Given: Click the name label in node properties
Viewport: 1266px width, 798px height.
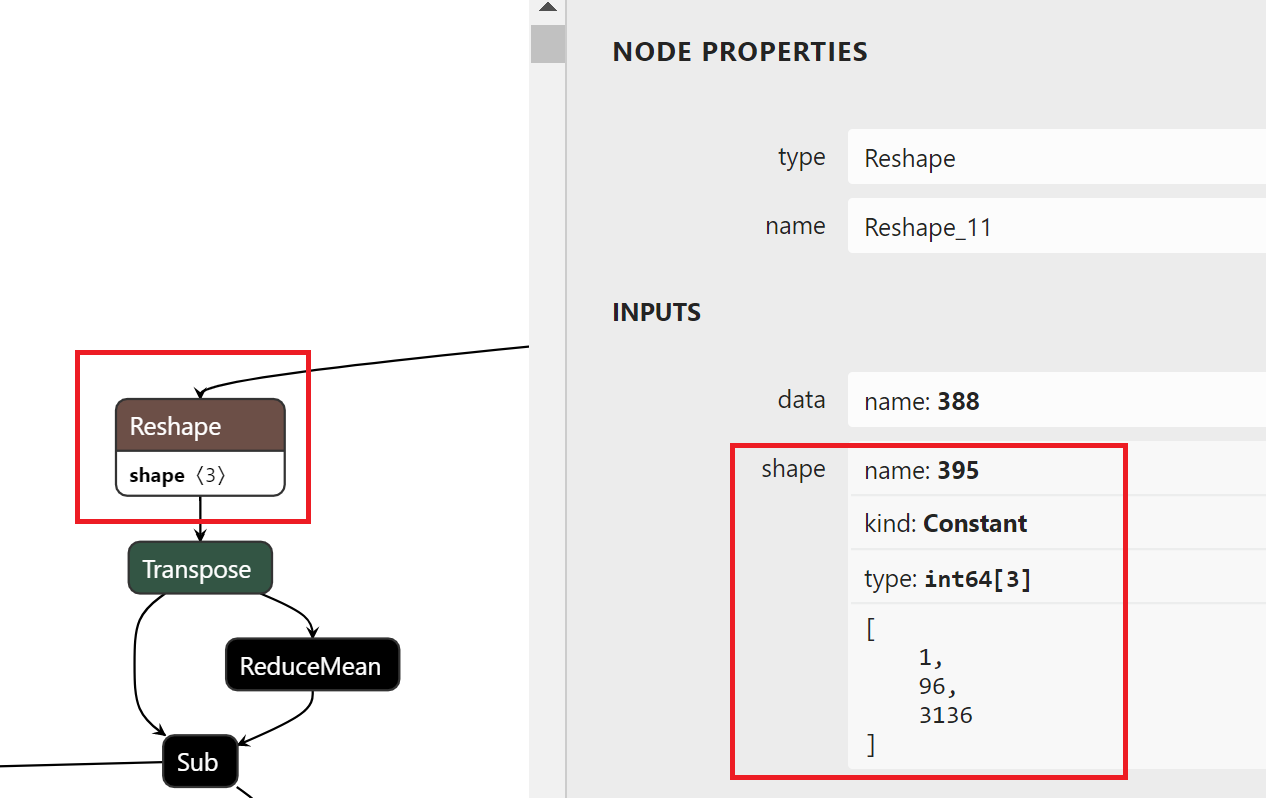Looking at the screenshot, I should pyautogui.click(x=796, y=226).
